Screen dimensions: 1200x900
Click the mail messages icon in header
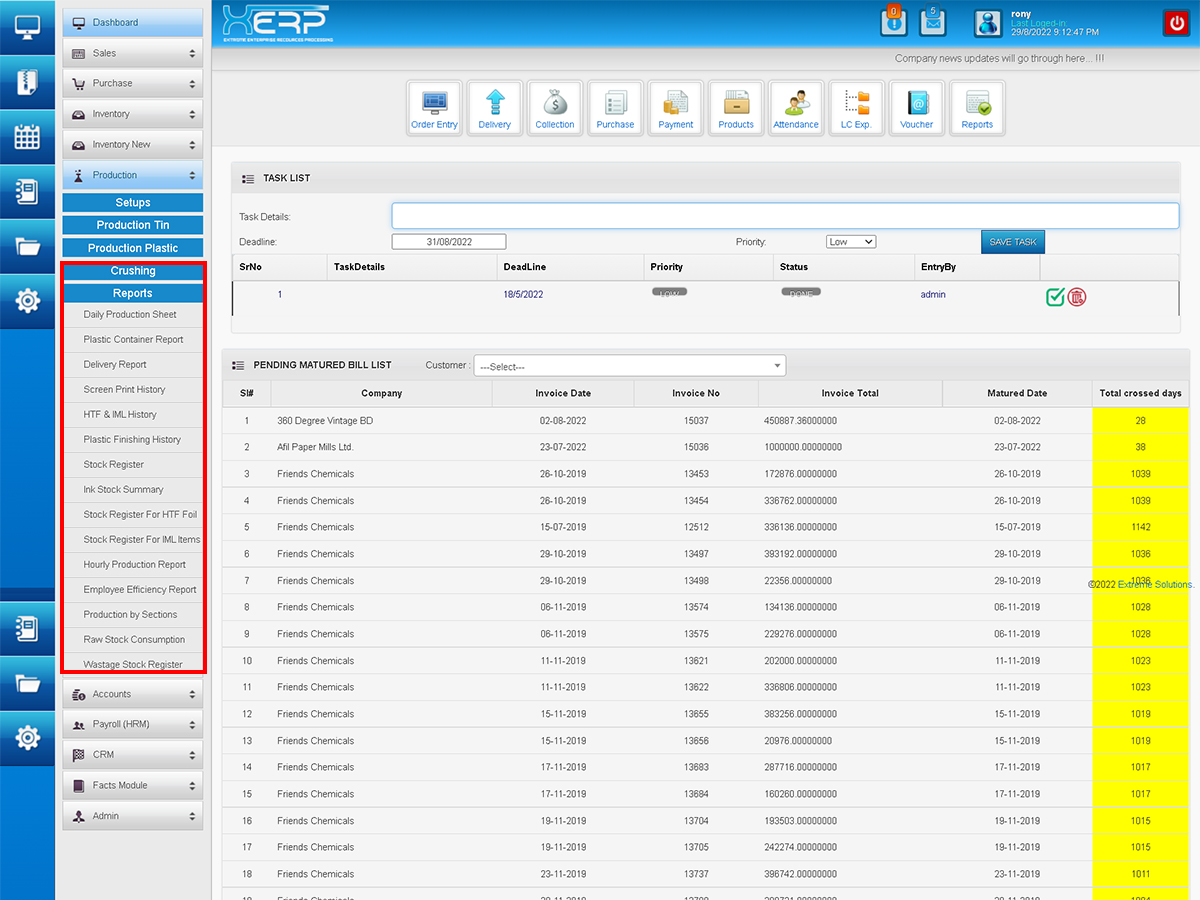click(932, 22)
